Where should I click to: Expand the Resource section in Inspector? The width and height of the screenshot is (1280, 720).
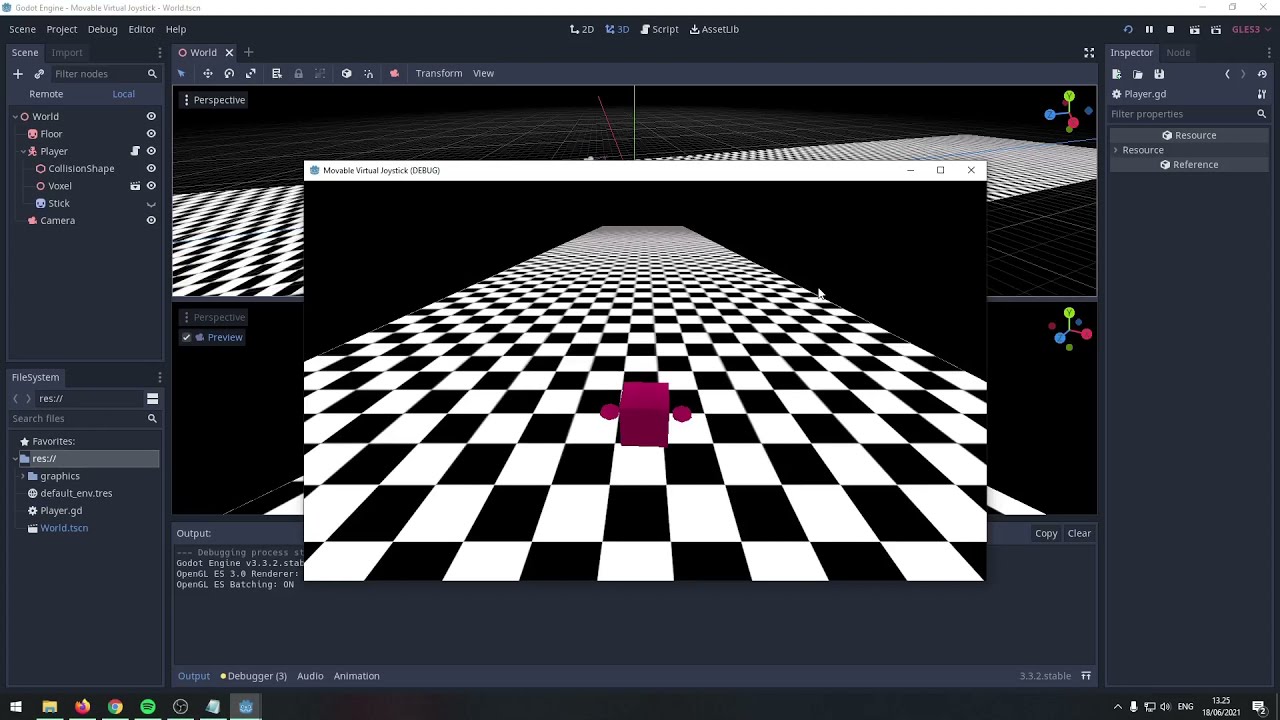point(1116,150)
